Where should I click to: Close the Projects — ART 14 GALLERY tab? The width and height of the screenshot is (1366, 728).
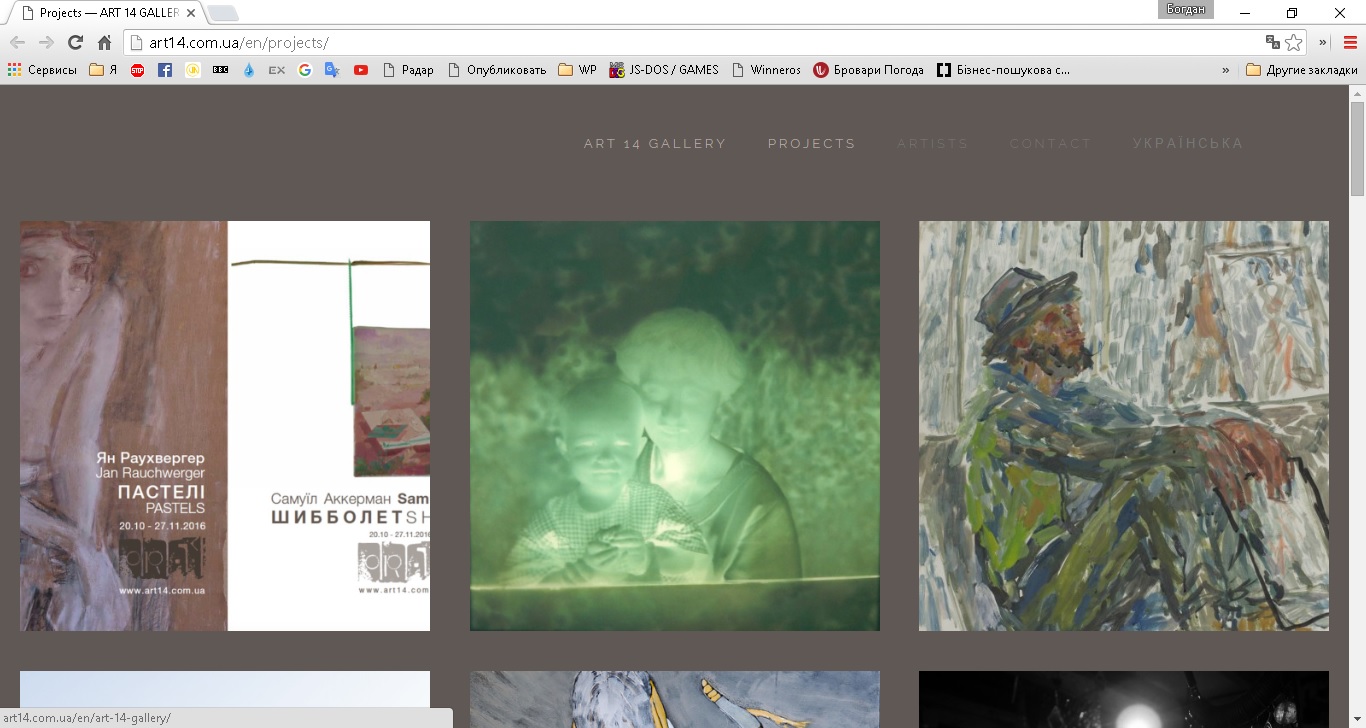coord(189,13)
